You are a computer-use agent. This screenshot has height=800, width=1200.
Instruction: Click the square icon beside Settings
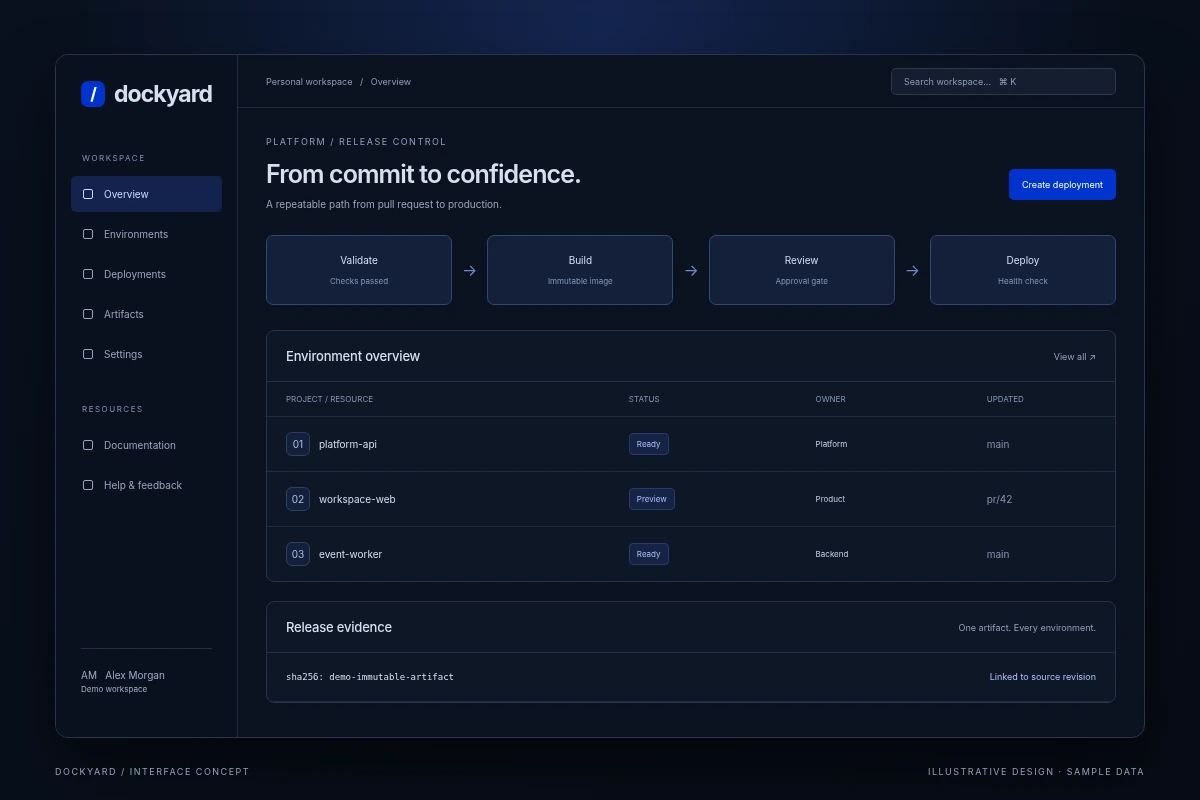tap(88, 354)
